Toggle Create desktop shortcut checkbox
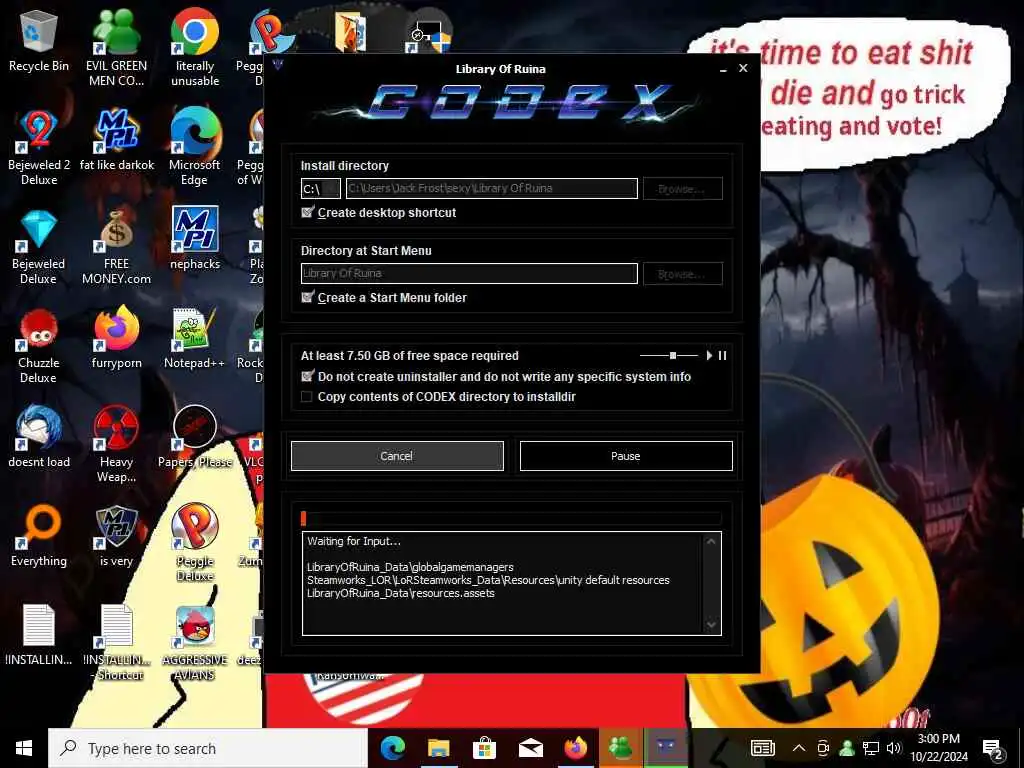Viewport: 1024px width, 768px height. tap(308, 212)
